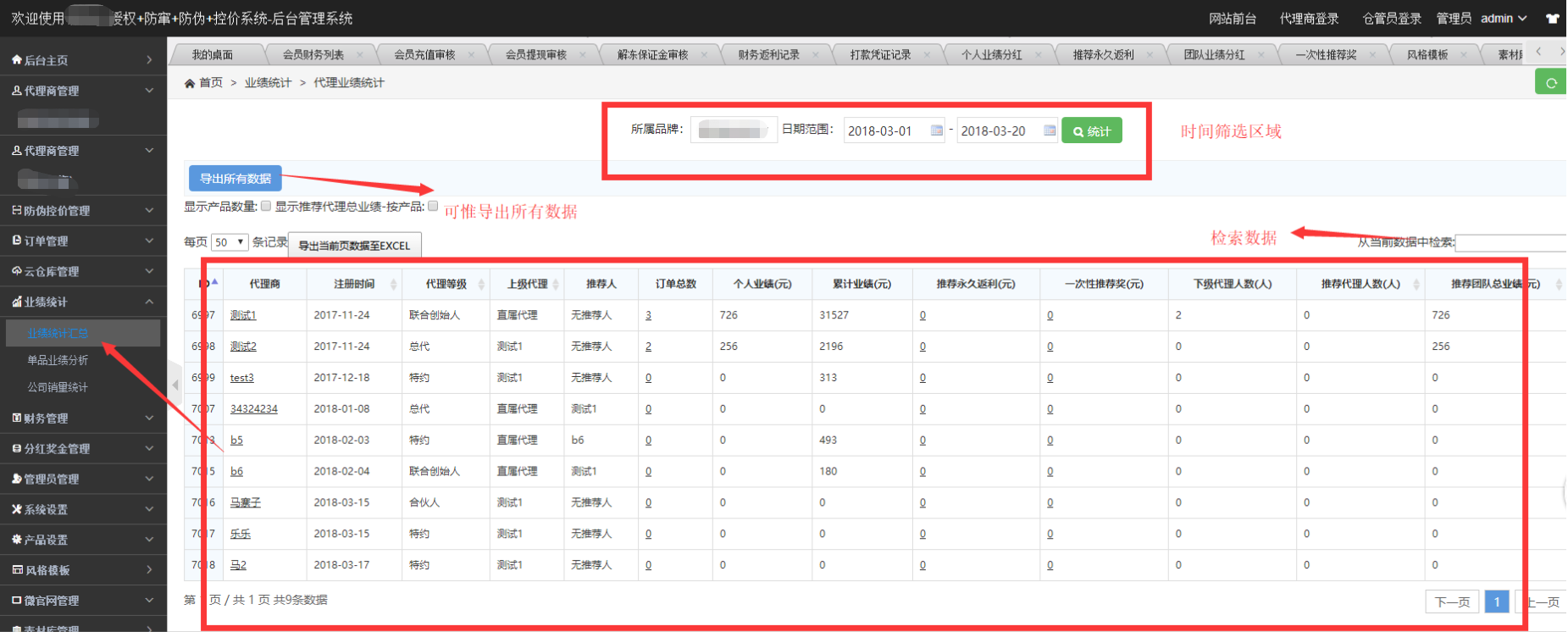Toggle 显示产品数量 checkbox
Viewport: 1568px width, 632px height.
(x=266, y=206)
